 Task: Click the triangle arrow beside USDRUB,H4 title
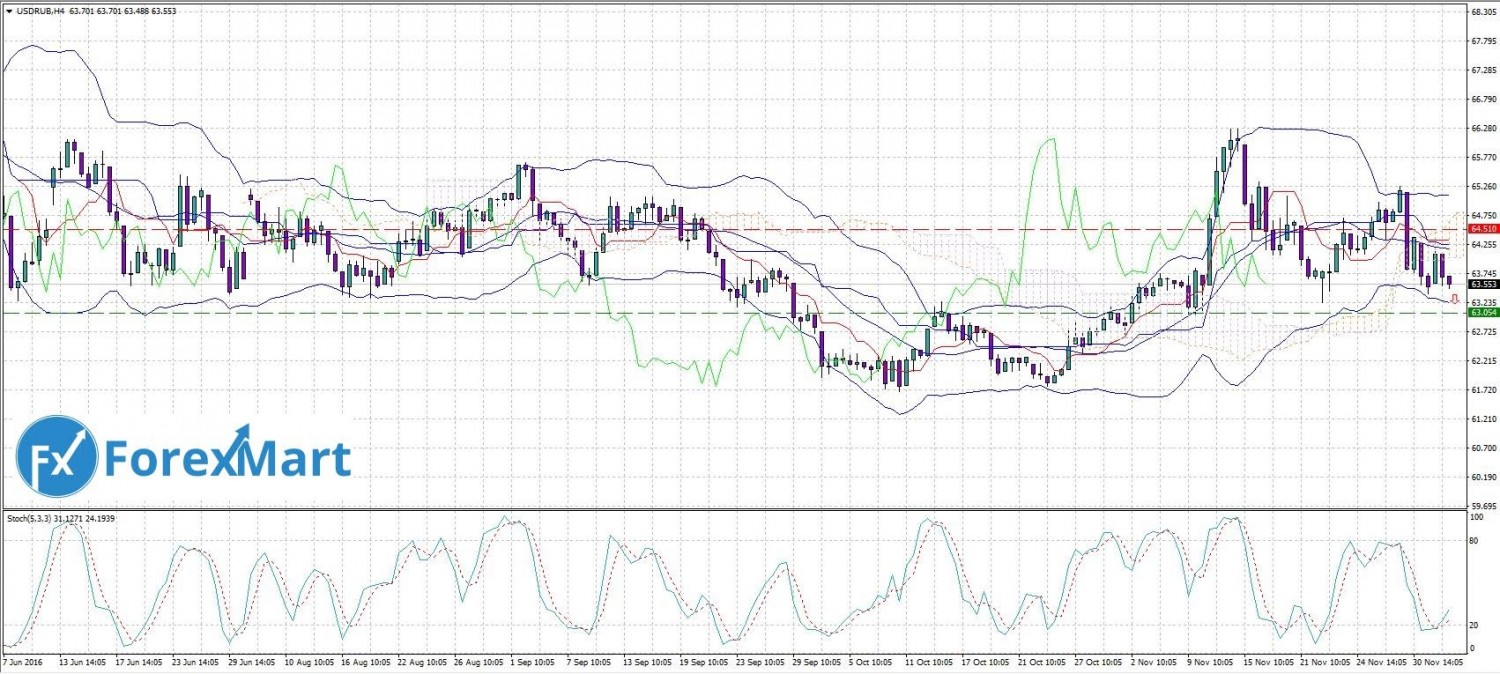point(8,11)
